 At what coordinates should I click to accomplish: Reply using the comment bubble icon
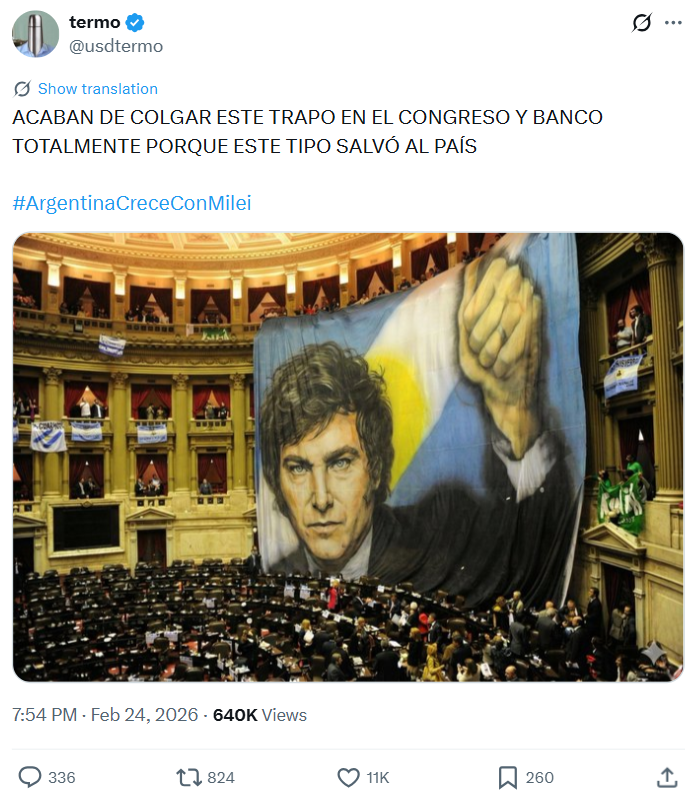30,777
